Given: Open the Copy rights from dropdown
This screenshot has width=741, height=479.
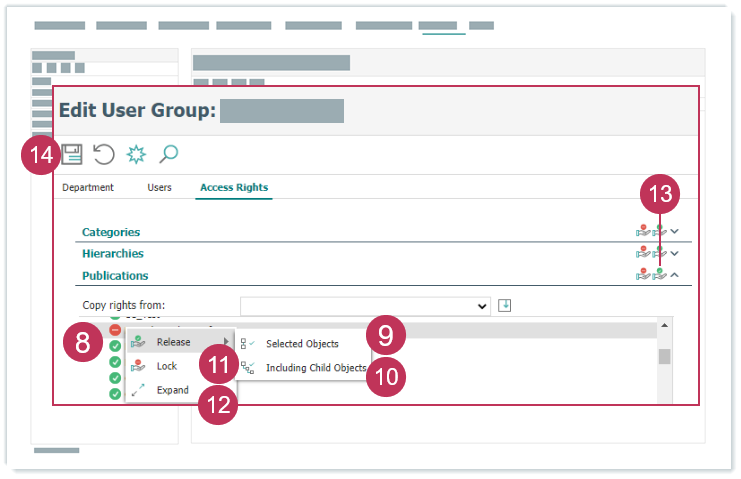Looking at the screenshot, I should (x=365, y=306).
